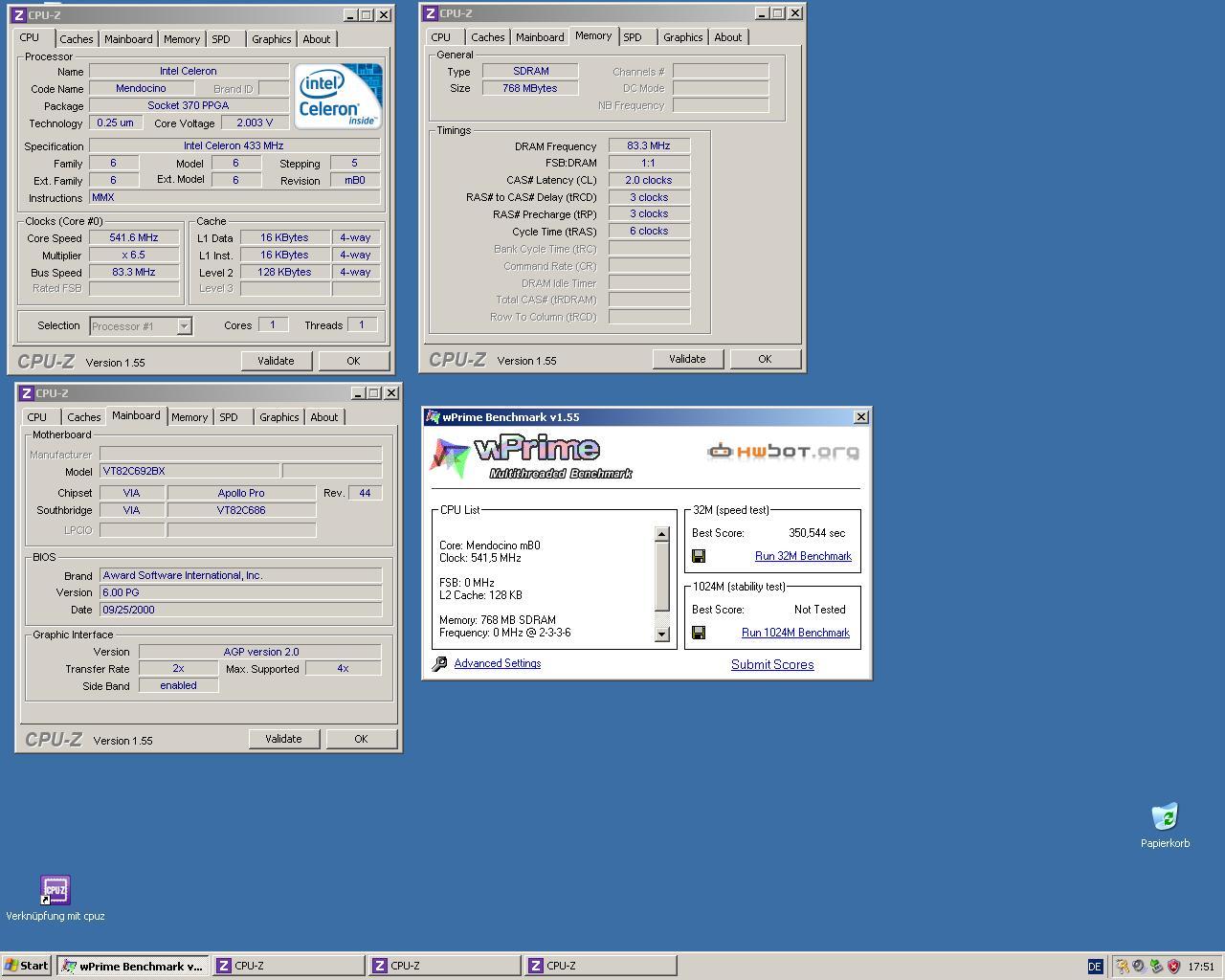Click the wPrime logo graphic

tap(531, 457)
